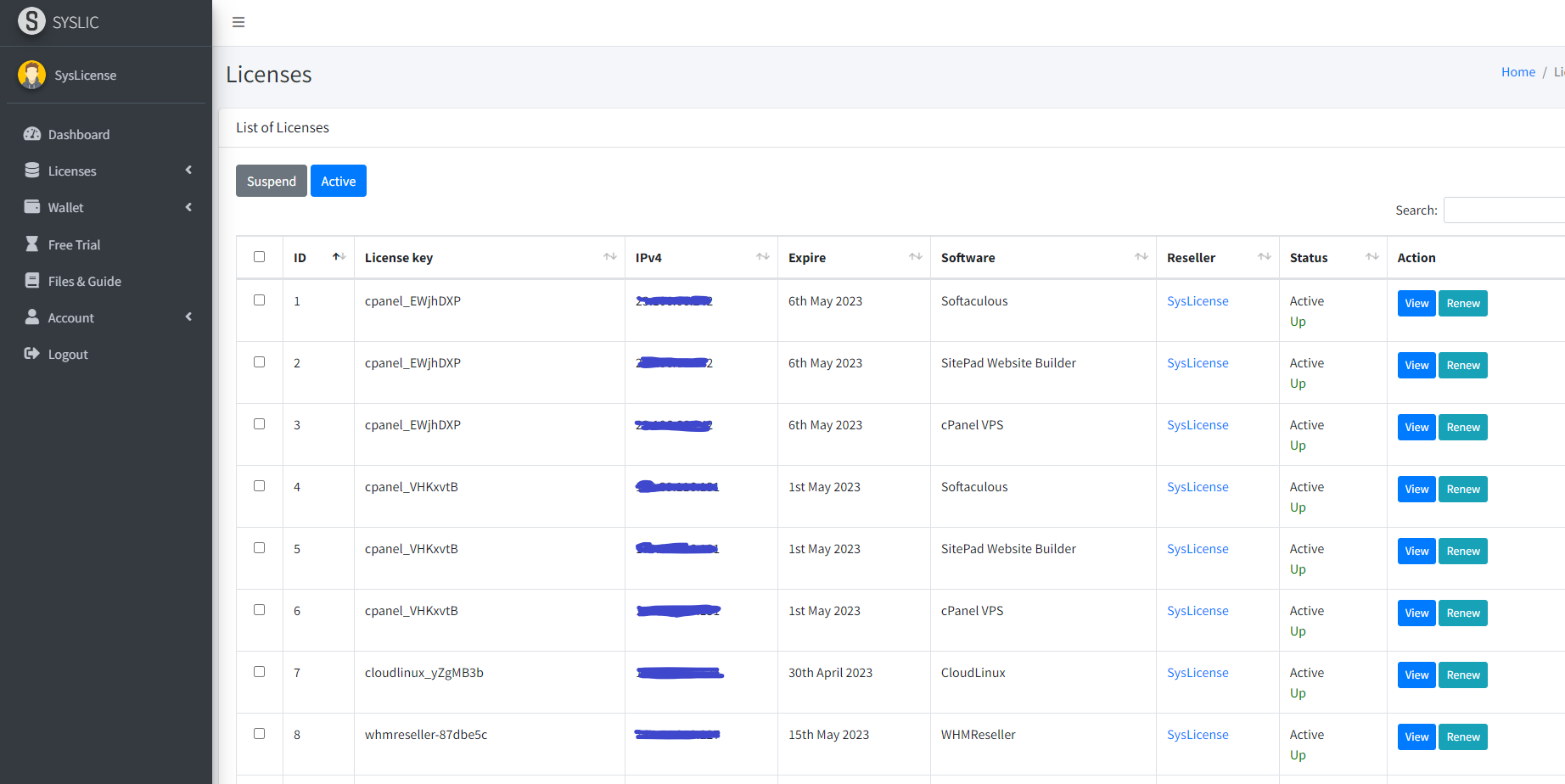Expand the Wallet sidebar submenu
The width and height of the screenshot is (1565, 784).
(x=188, y=207)
